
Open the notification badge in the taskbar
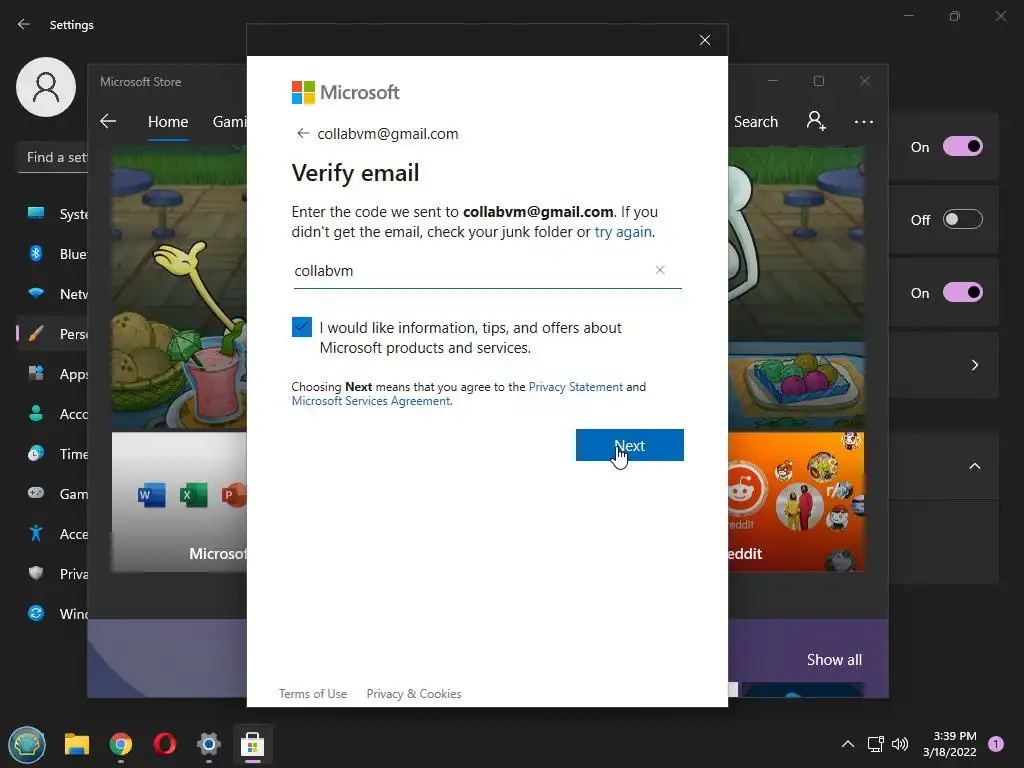pos(996,744)
